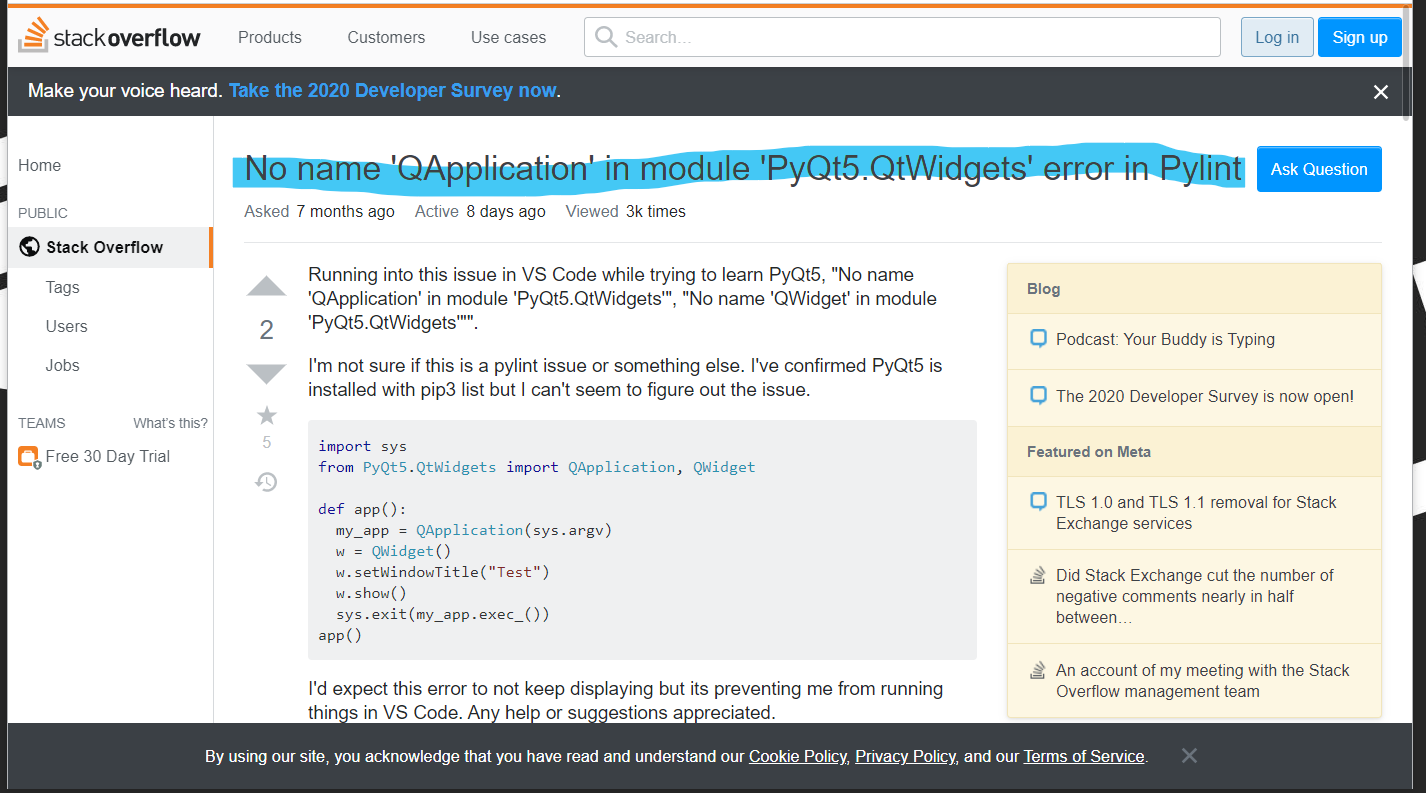
Task: Open Tags in the sidebar
Action: pos(62,287)
